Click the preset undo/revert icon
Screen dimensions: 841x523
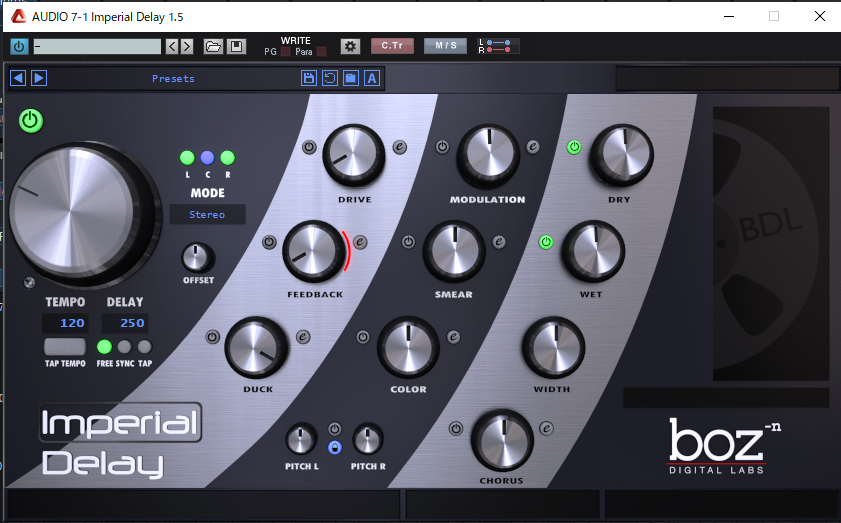pos(330,78)
